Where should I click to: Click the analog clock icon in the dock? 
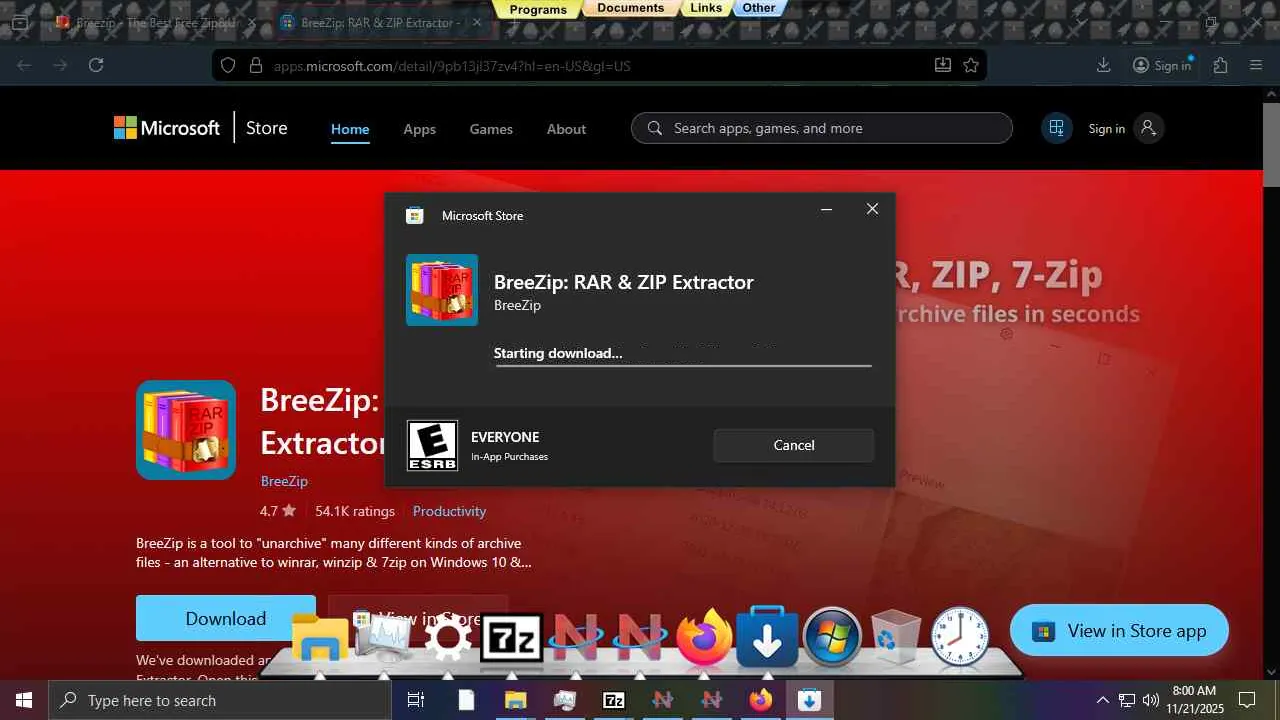click(960, 637)
